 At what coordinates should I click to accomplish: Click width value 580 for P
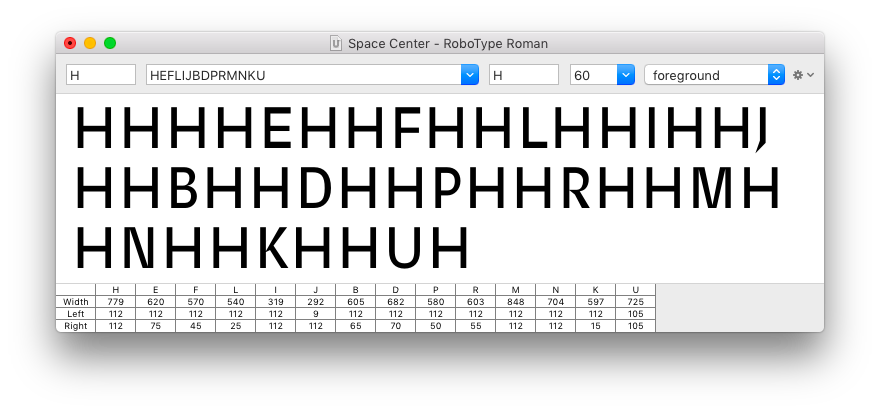[x=436, y=302]
